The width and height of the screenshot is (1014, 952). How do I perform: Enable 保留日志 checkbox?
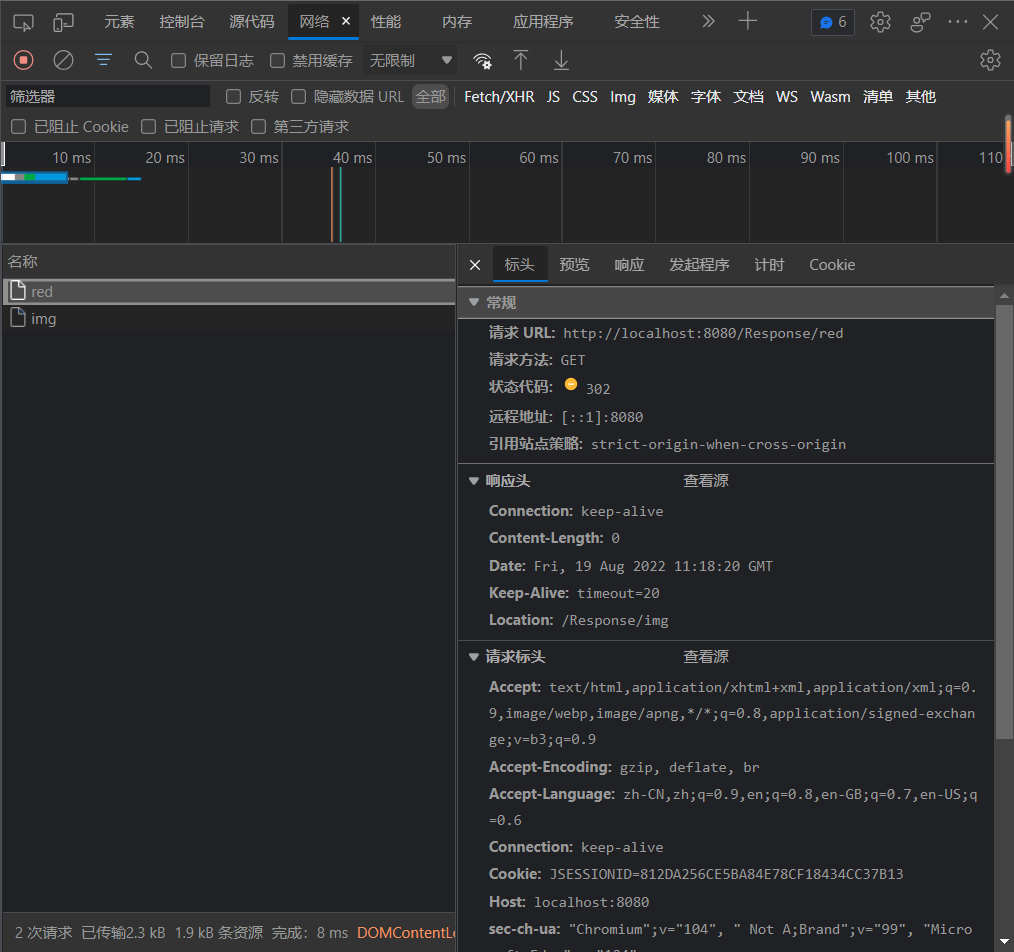(x=178, y=61)
